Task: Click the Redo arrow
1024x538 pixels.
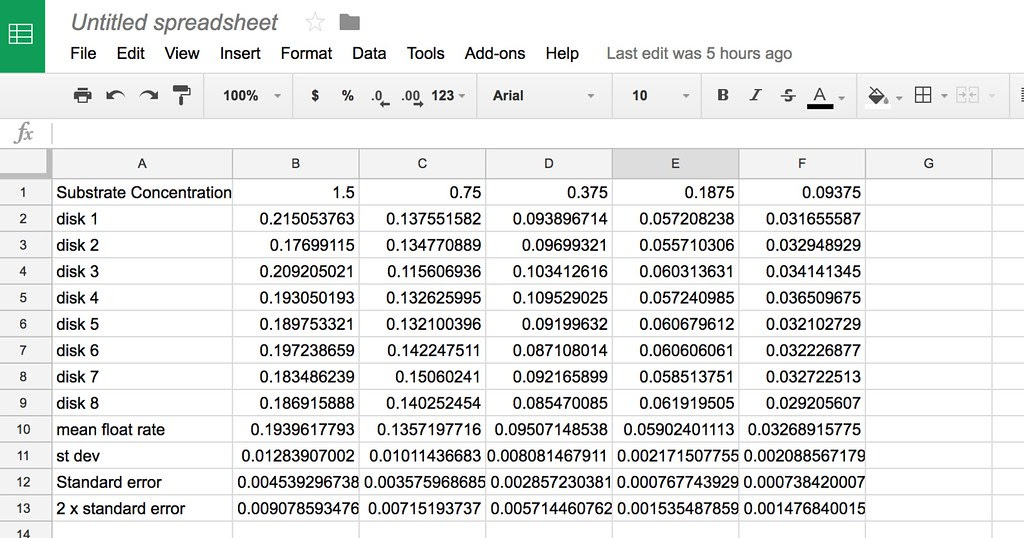Action: pos(149,96)
